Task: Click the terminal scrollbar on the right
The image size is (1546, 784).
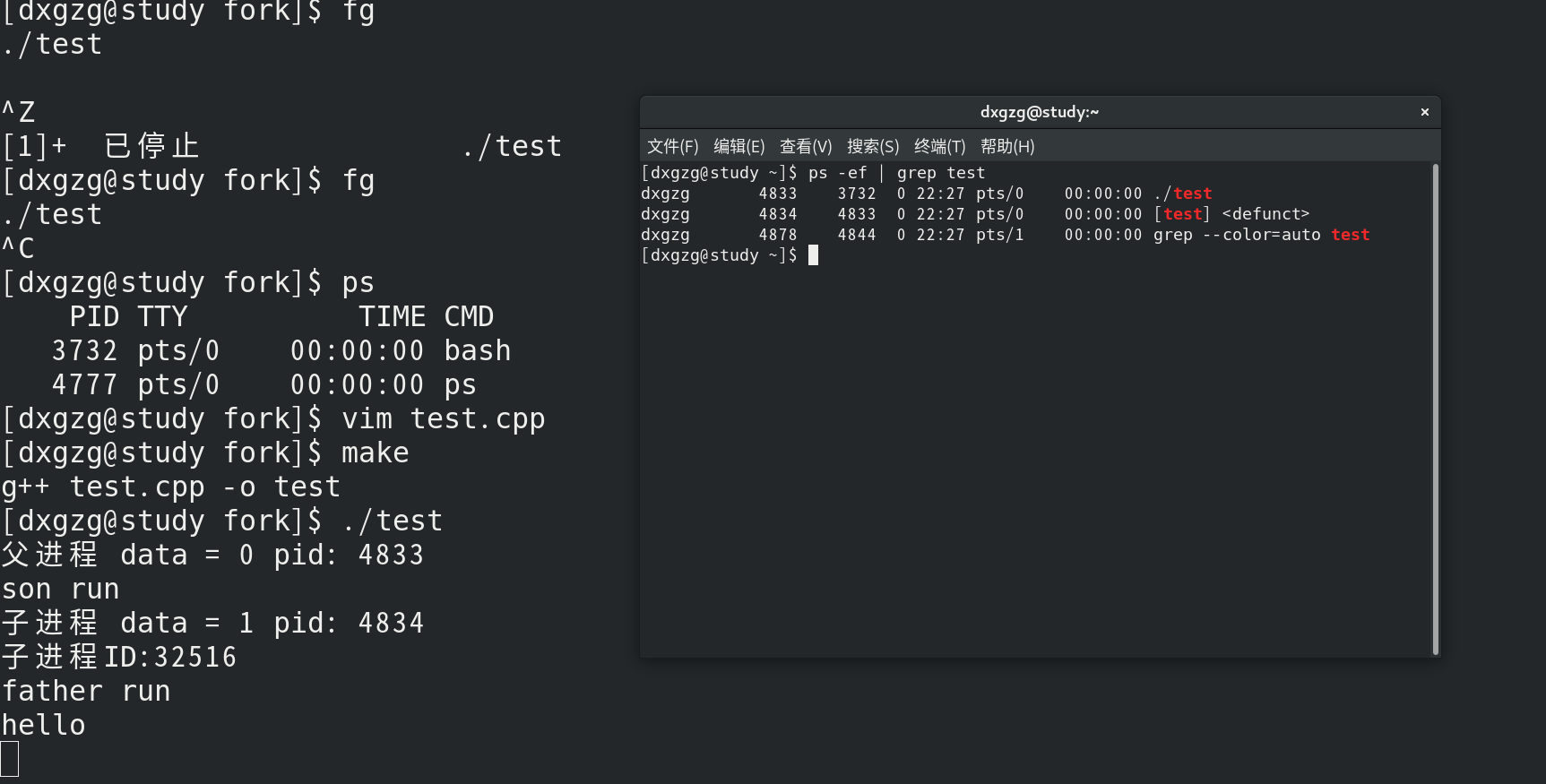Action: pos(1435,403)
